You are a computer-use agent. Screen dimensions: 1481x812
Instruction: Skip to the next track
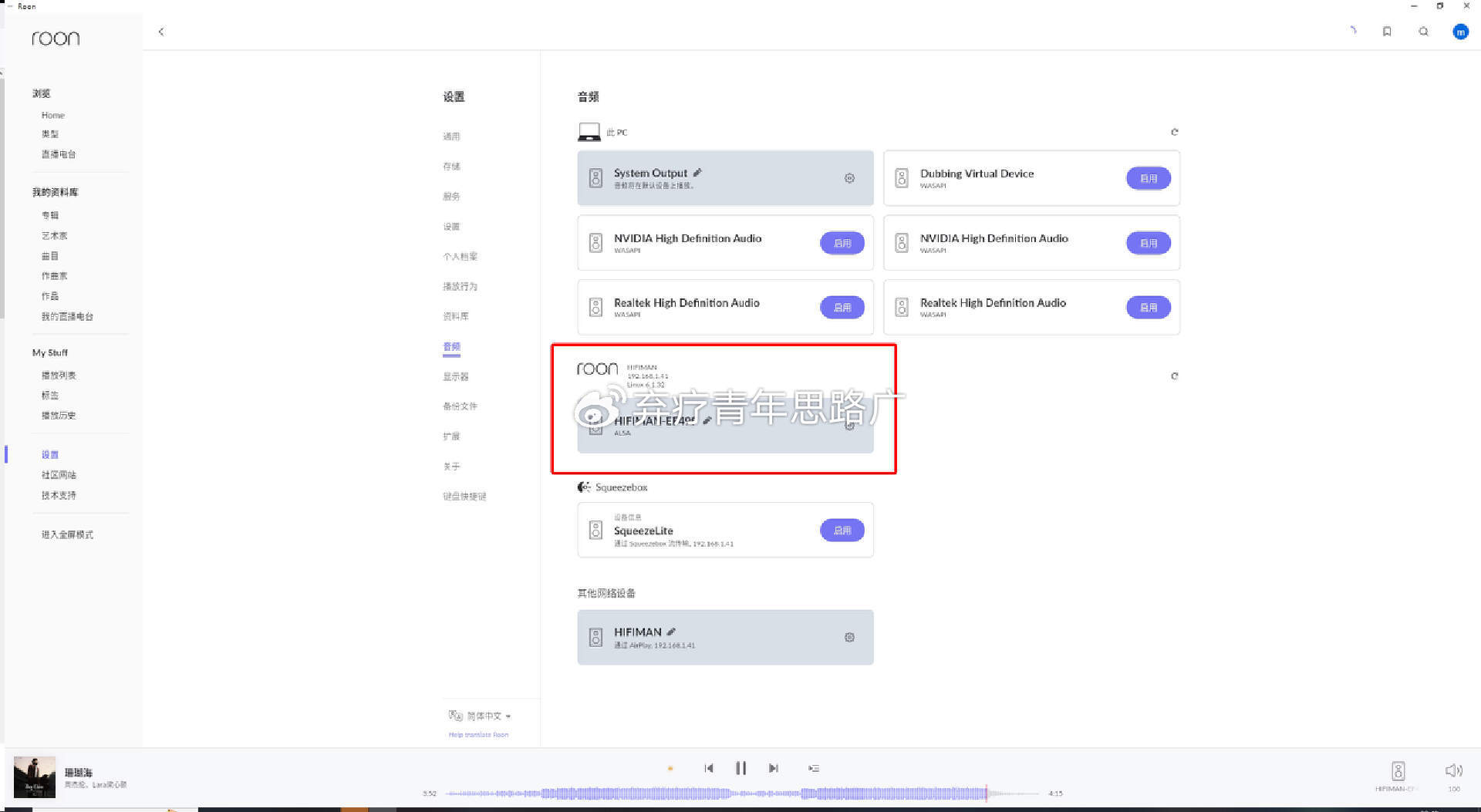pos(773,768)
